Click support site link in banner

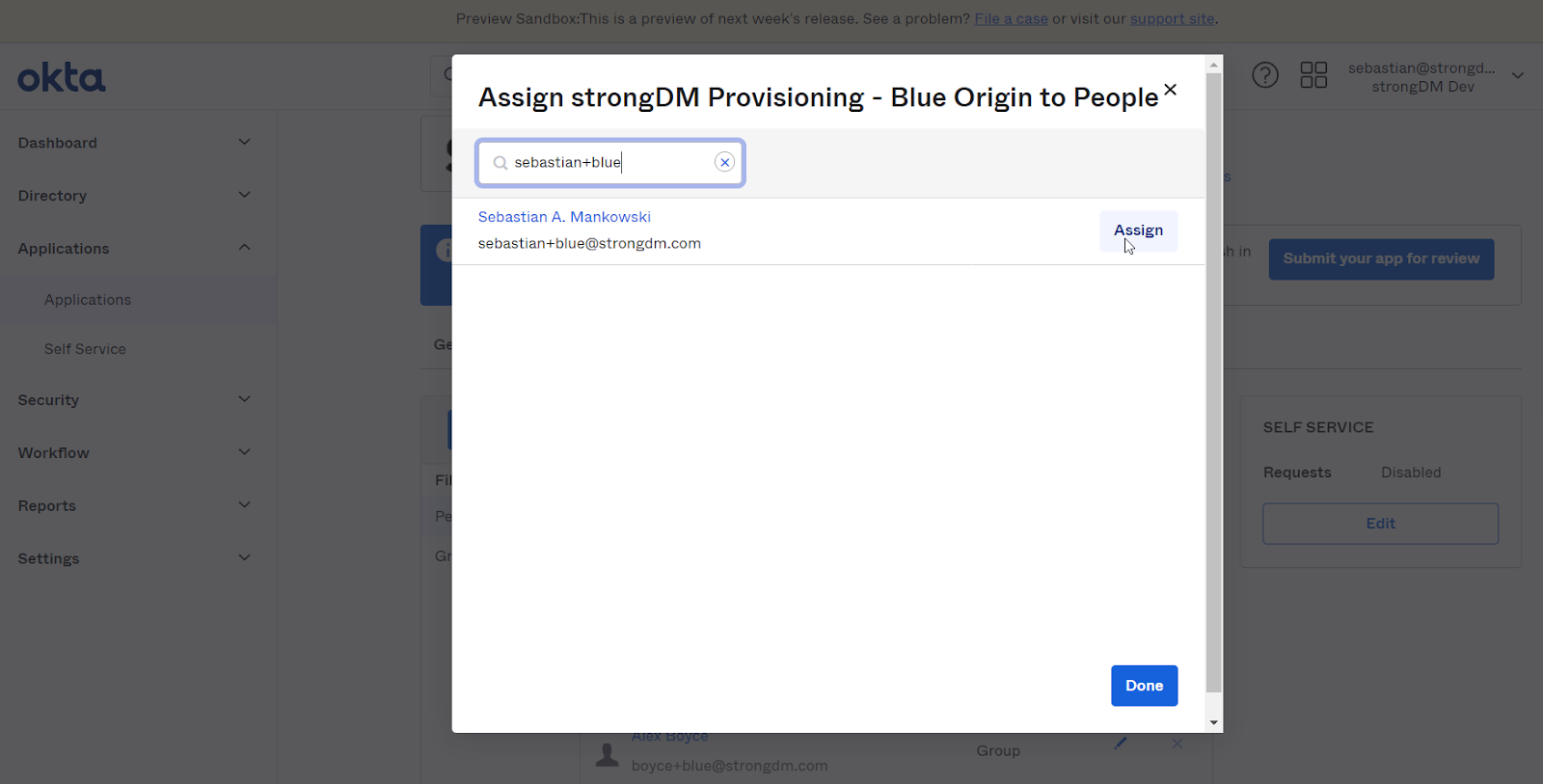coord(1172,18)
